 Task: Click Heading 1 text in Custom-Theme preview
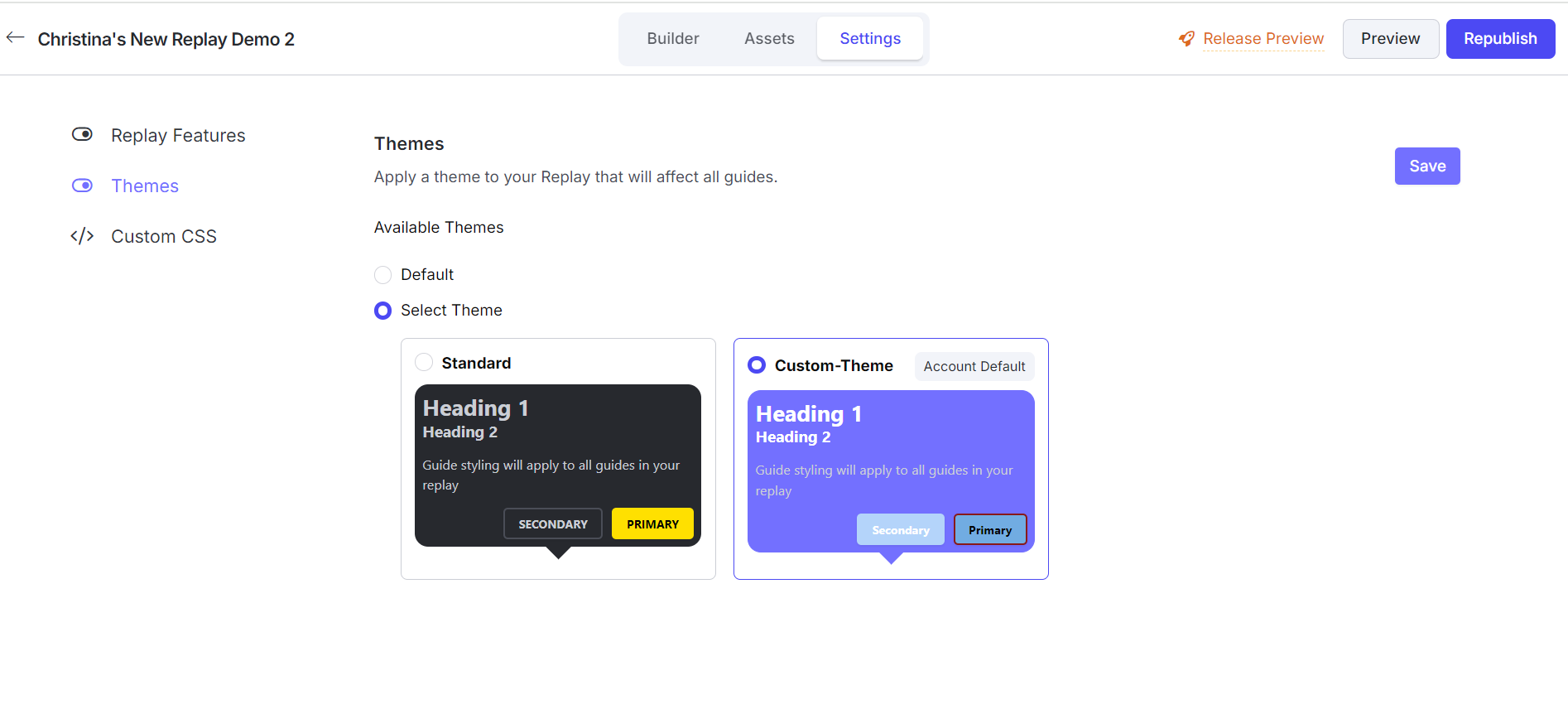pos(809,413)
